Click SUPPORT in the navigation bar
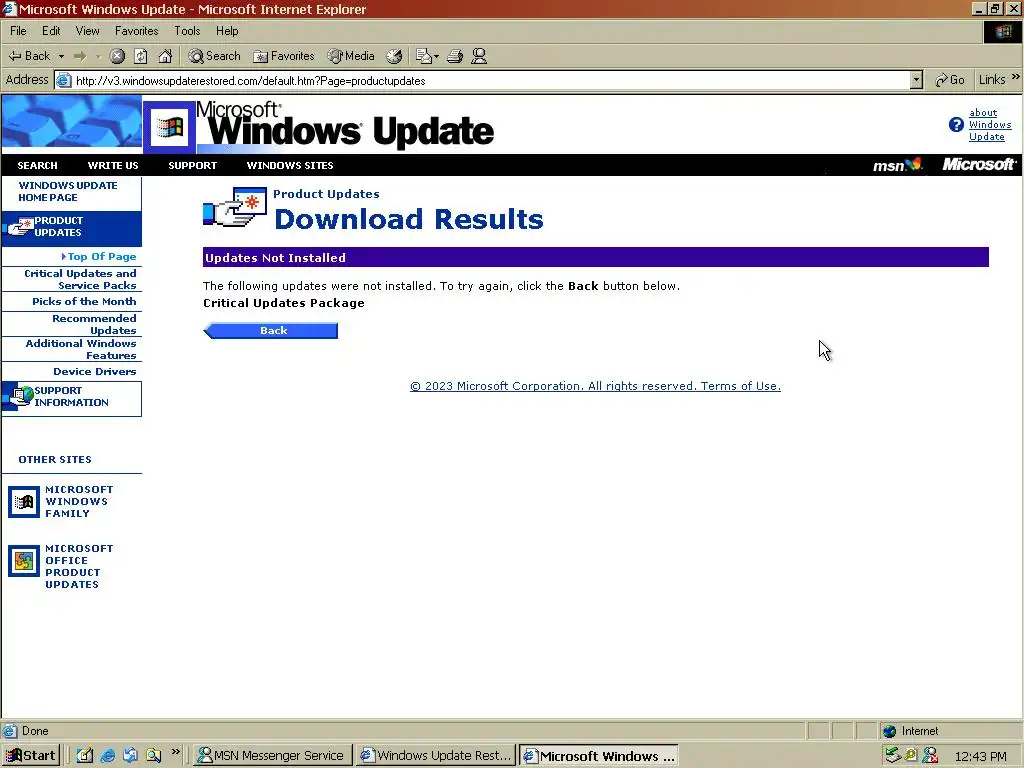Viewport: 1024px width, 768px height. pos(192,166)
